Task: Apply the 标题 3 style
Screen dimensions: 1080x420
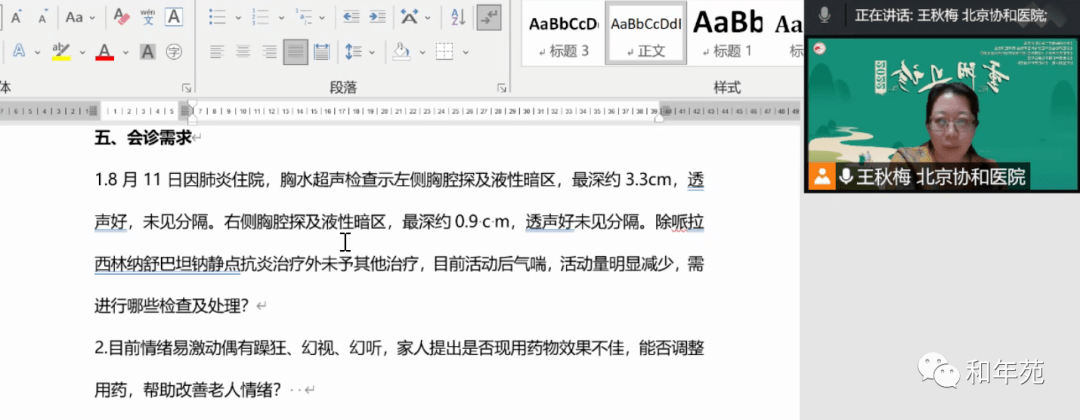Action: (x=563, y=34)
